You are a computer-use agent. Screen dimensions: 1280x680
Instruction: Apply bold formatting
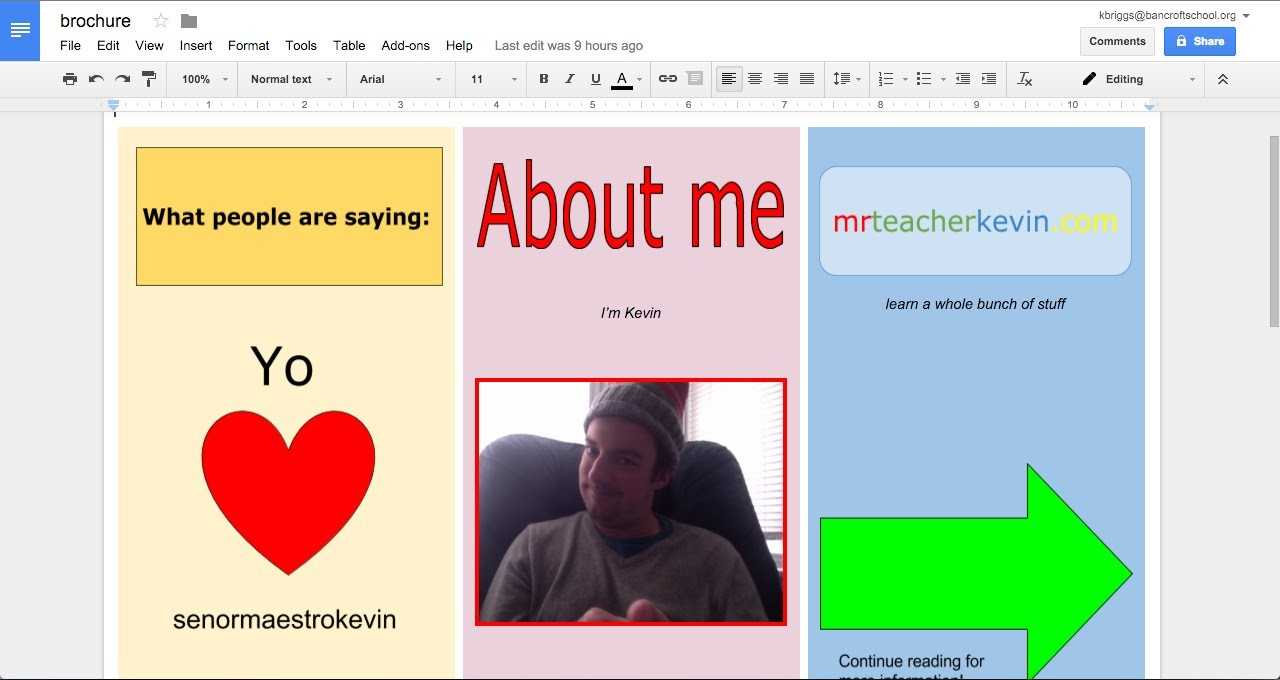(543, 79)
